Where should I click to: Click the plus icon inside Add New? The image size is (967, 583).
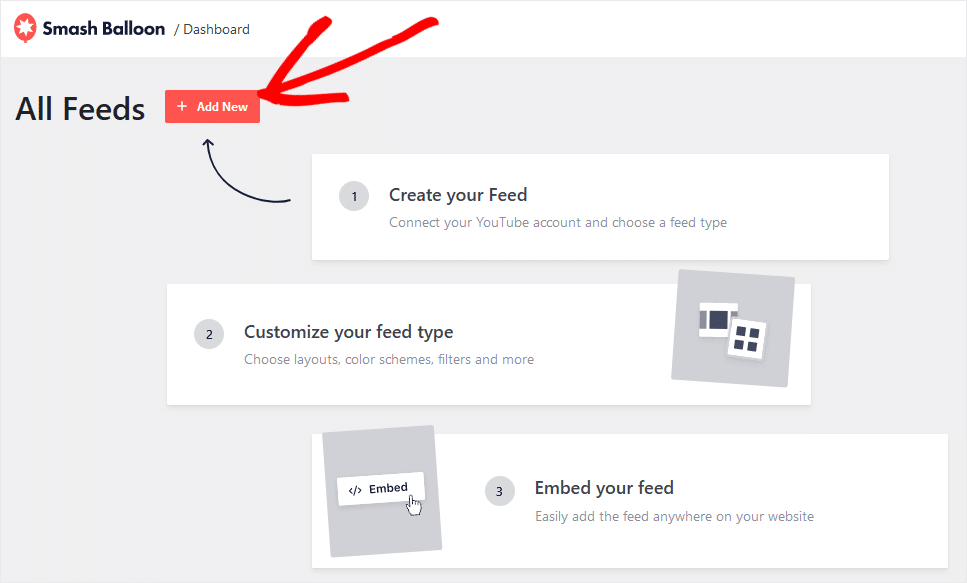(182, 106)
